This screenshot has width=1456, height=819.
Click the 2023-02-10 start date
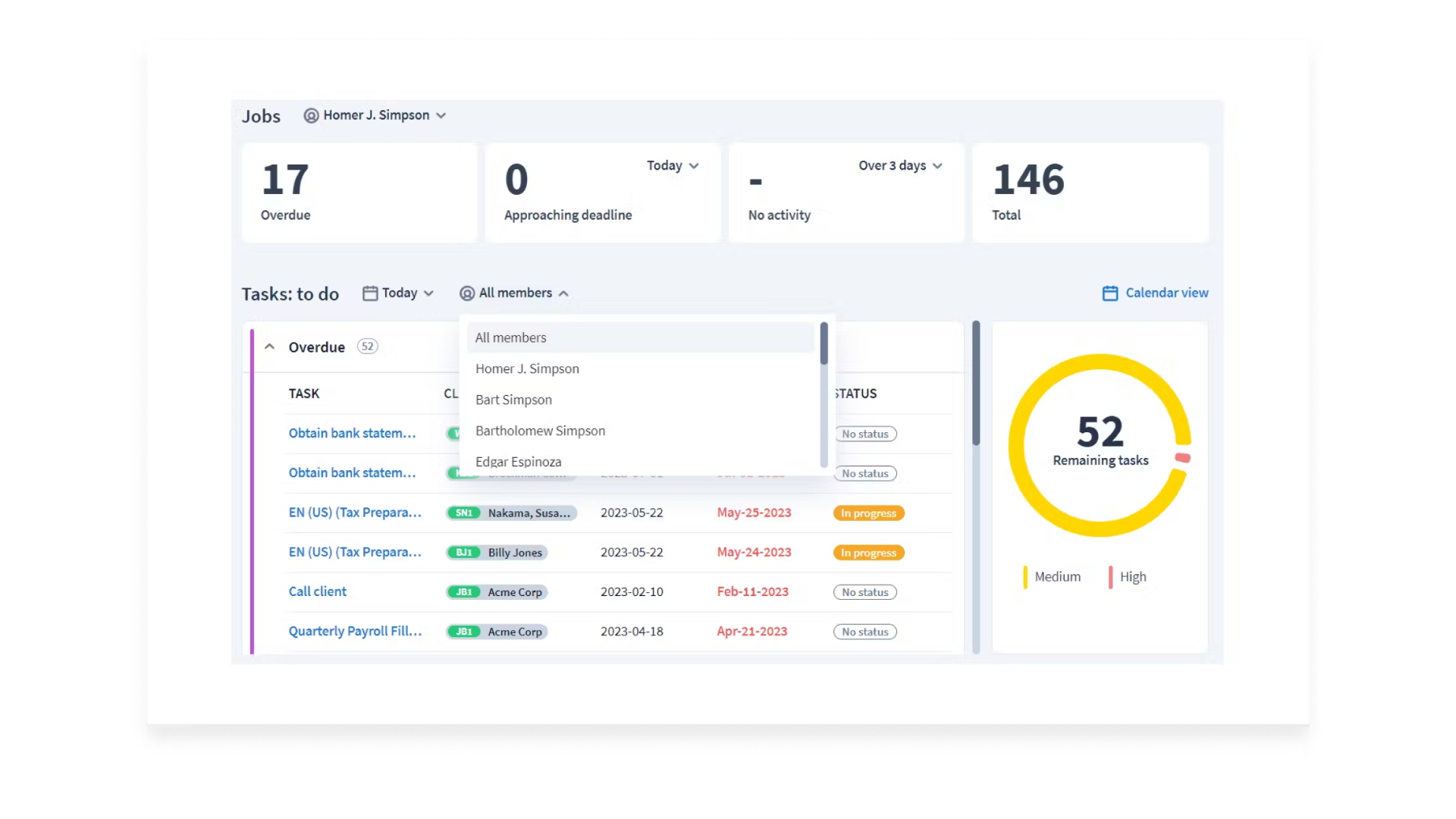632,591
